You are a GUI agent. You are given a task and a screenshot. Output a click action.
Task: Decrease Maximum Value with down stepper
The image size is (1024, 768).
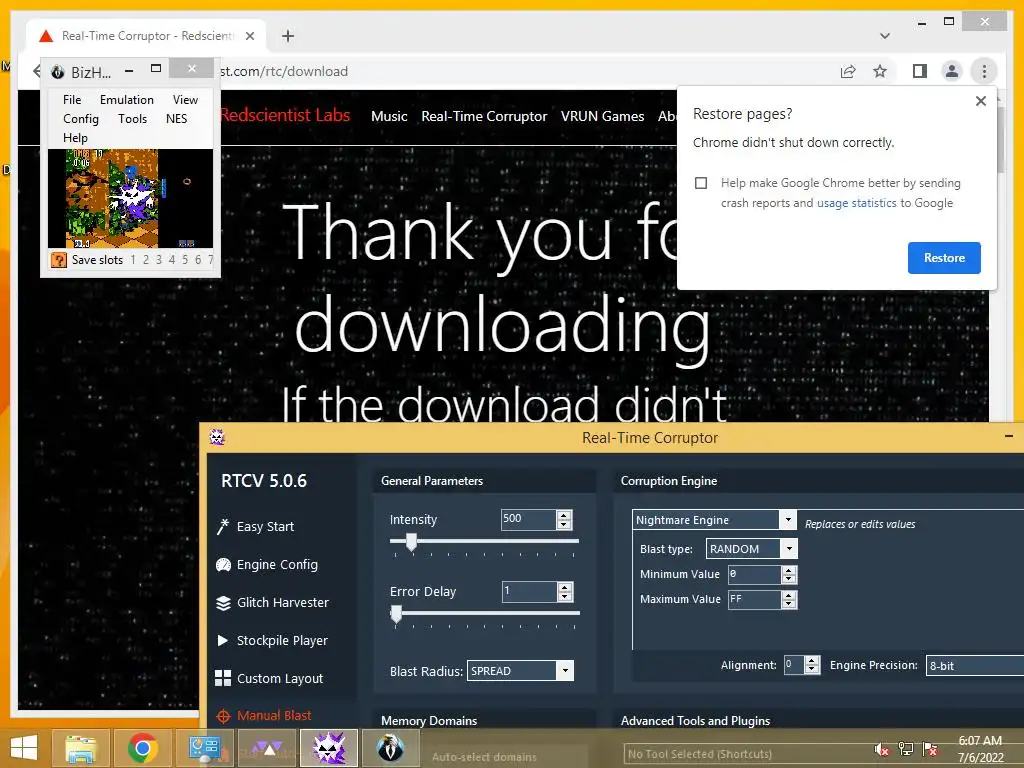point(789,603)
